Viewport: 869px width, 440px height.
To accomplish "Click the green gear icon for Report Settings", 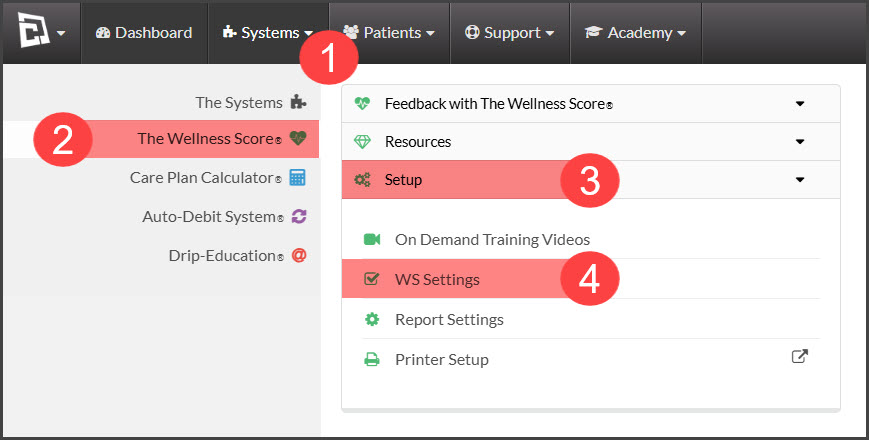I will point(372,319).
